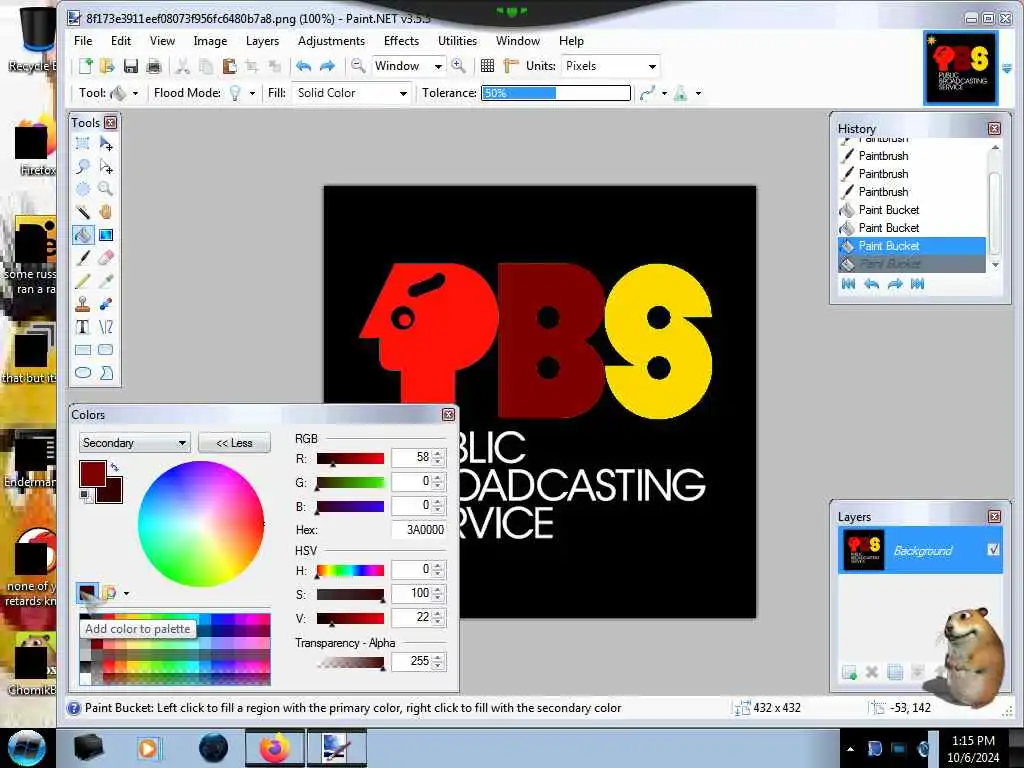
Task: Adjust the Tolerance 50% slider
Action: pyautogui.click(x=556, y=93)
